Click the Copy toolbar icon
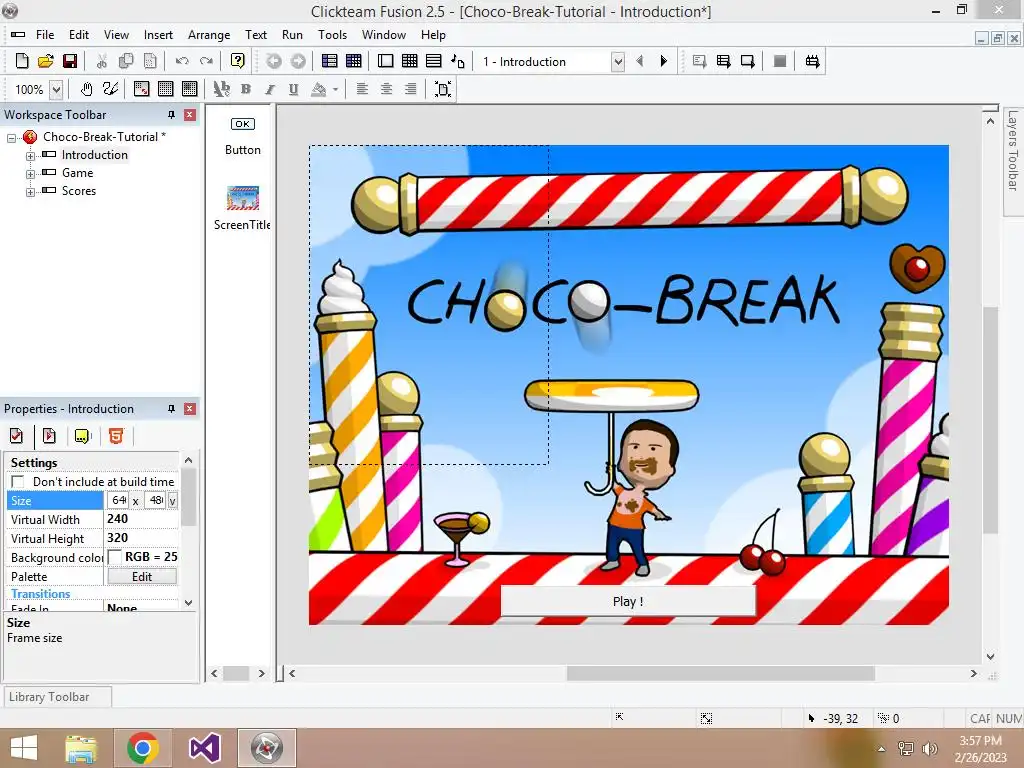Screen dimensions: 1024x768 [x=126, y=61]
